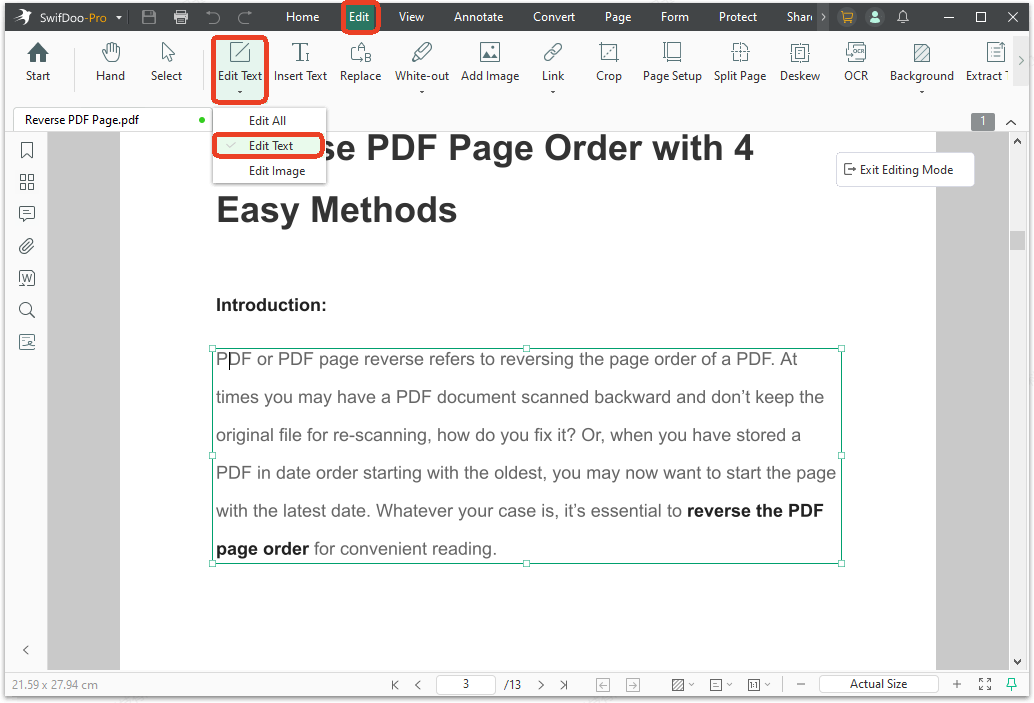
Task: Click Exit Editing Mode button
Action: 905,169
